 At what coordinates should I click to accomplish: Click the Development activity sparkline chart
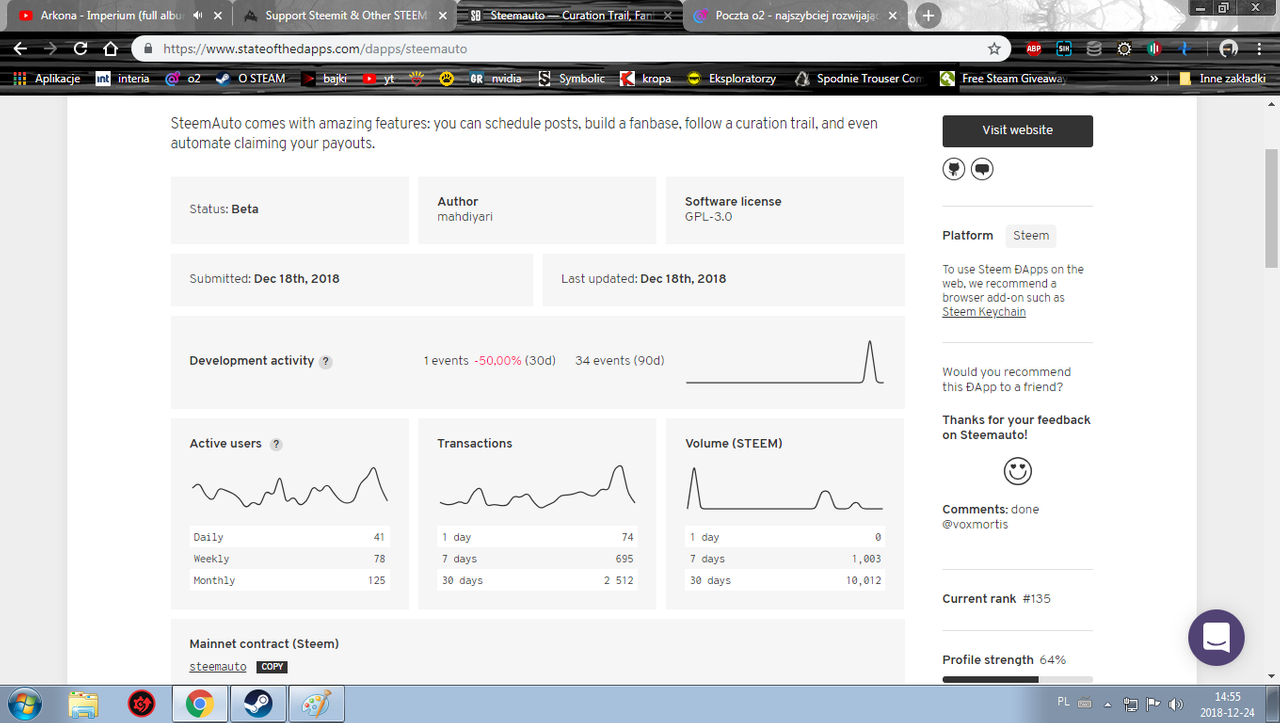[785, 362]
